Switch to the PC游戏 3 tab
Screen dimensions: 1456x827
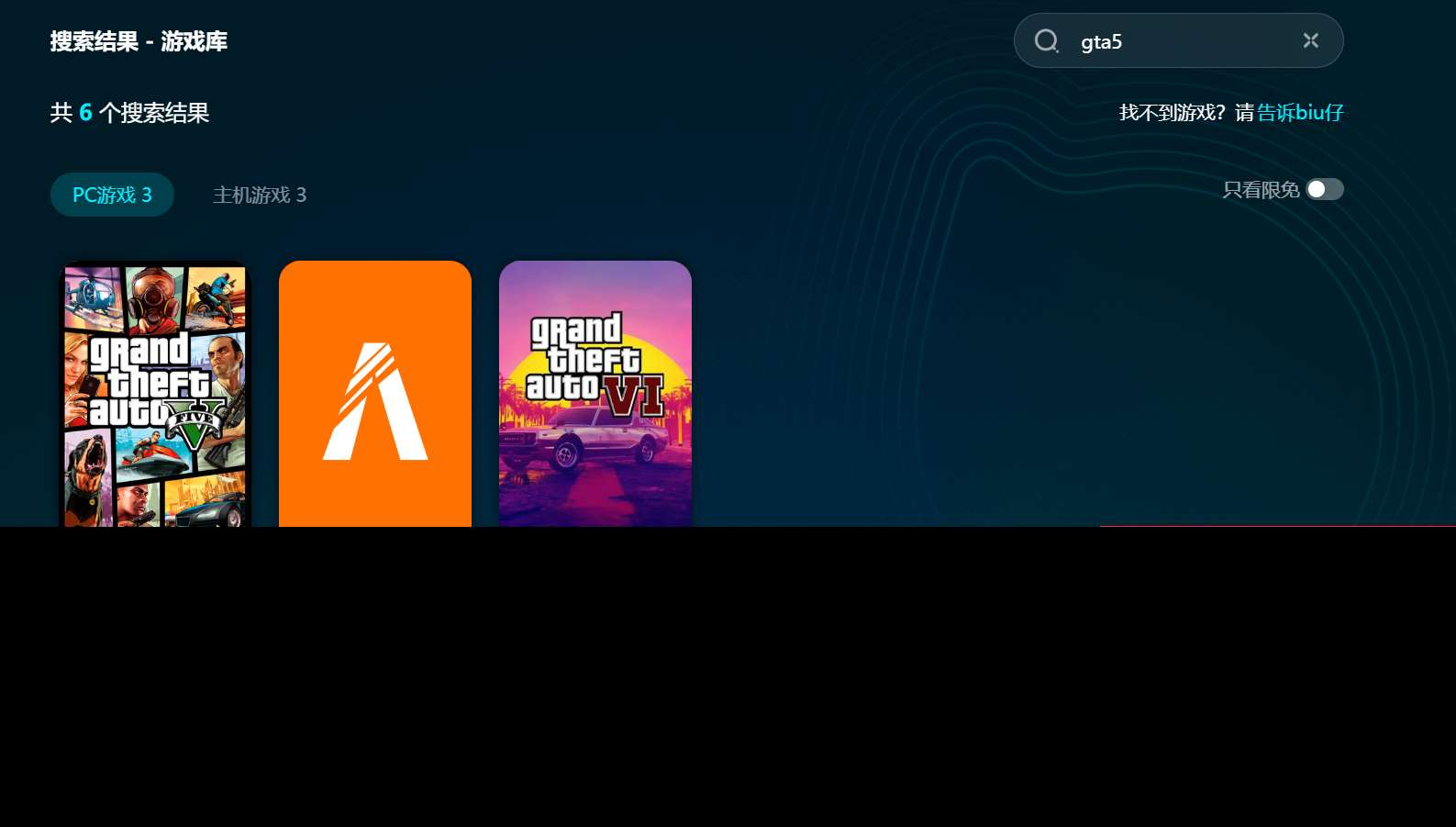click(x=112, y=195)
